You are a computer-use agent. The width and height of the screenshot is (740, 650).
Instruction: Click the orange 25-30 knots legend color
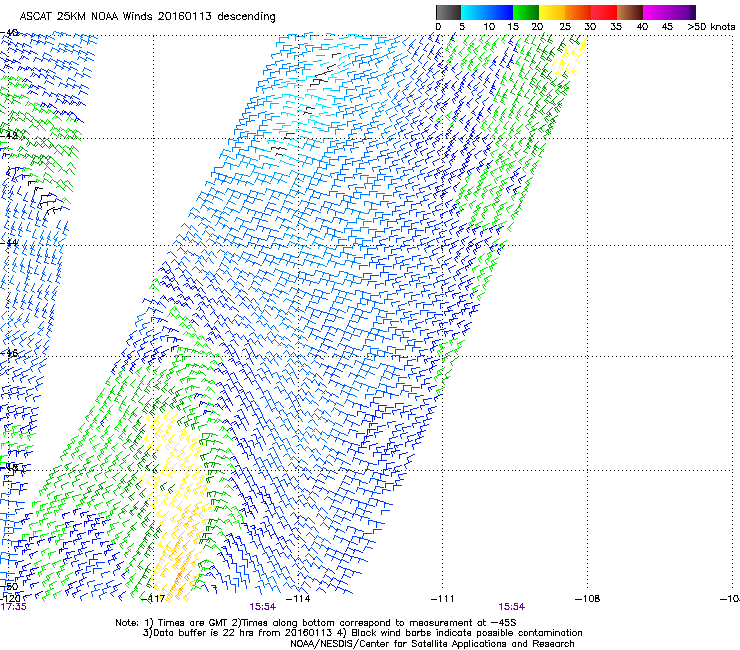click(x=578, y=12)
